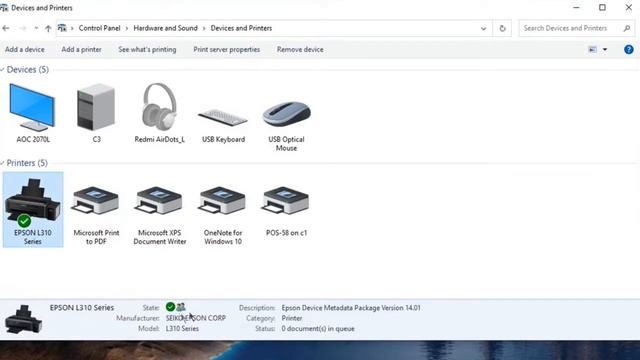Click the "EPSON L310 Series" details pane title

click(x=82, y=308)
